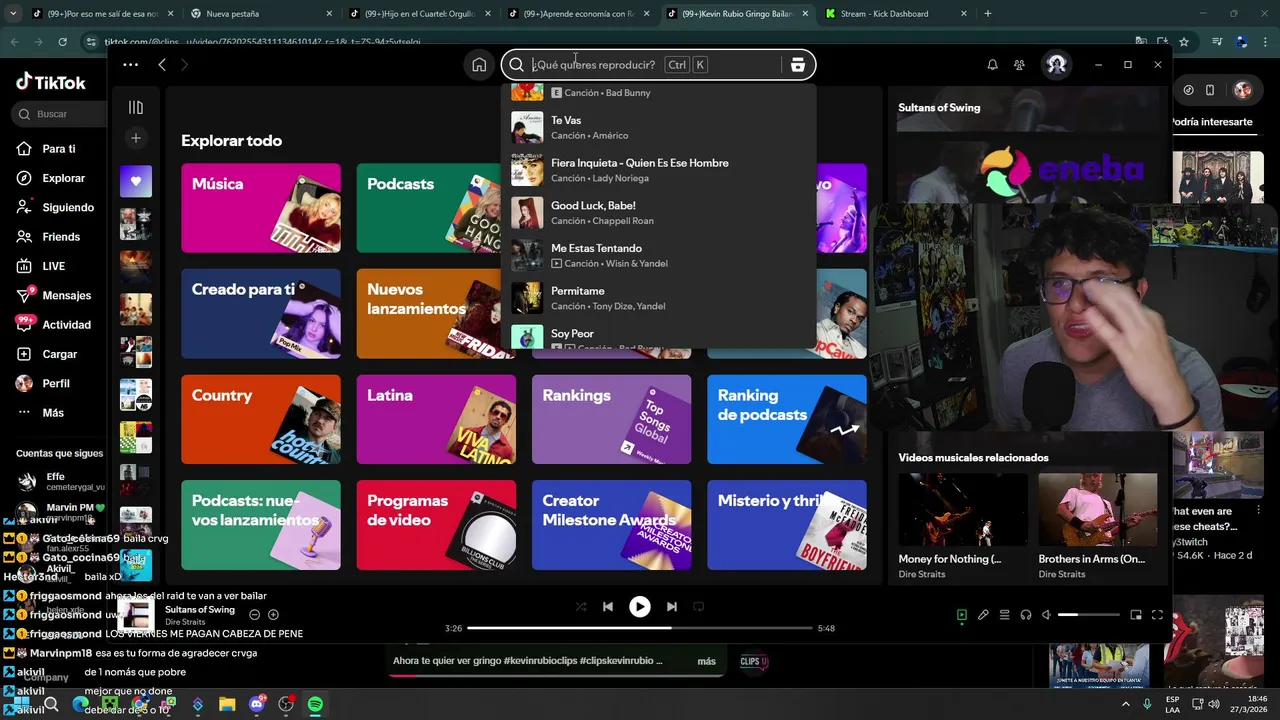Open Liked Songs heart playlist in sidebar

coord(136,181)
